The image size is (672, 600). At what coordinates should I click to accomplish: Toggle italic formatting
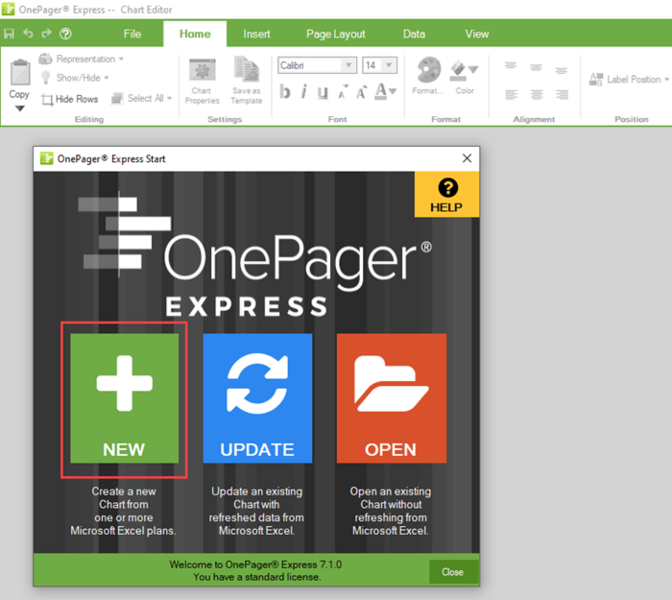tap(304, 92)
